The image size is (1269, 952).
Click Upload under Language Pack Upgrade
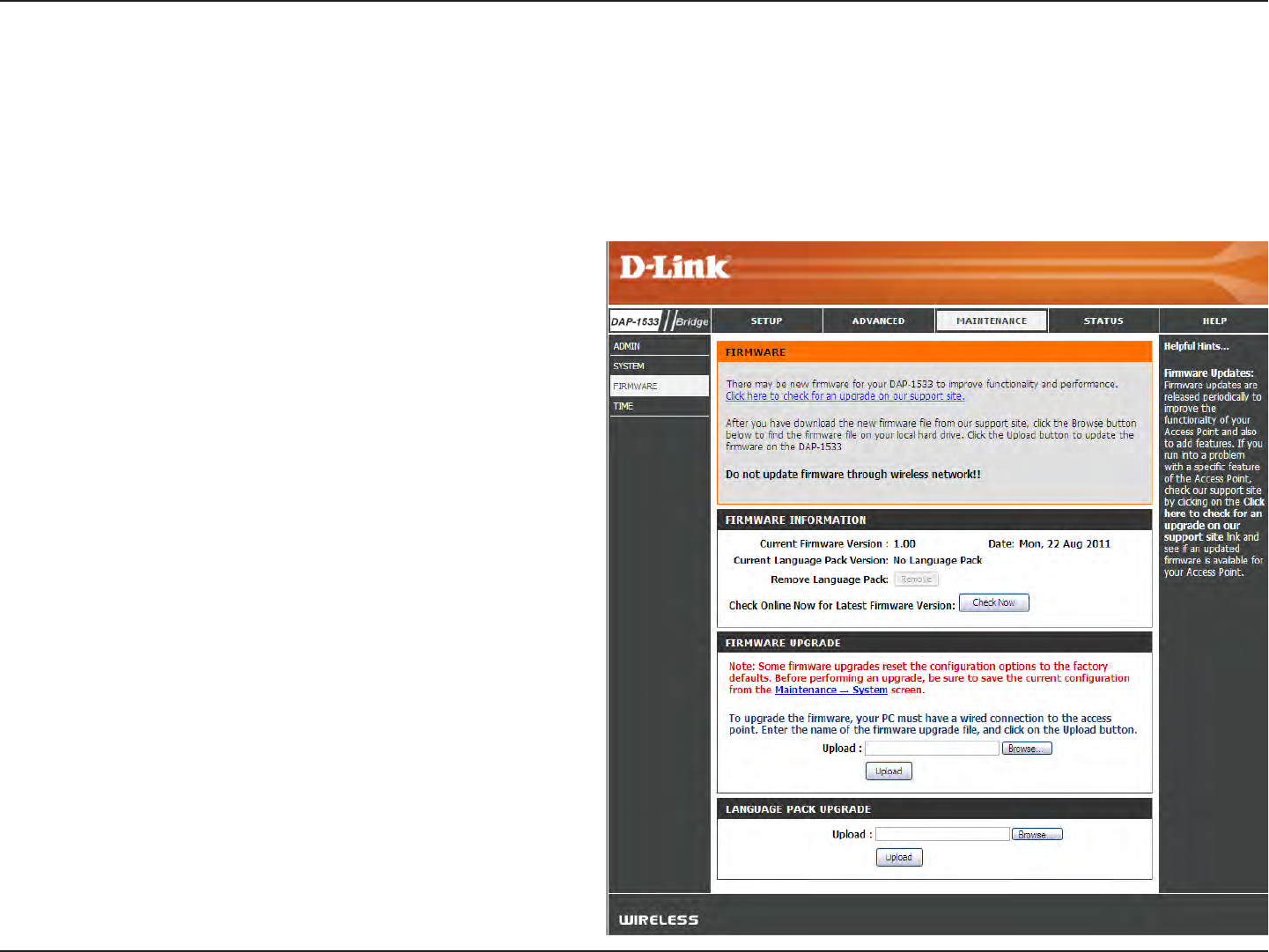click(899, 858)
